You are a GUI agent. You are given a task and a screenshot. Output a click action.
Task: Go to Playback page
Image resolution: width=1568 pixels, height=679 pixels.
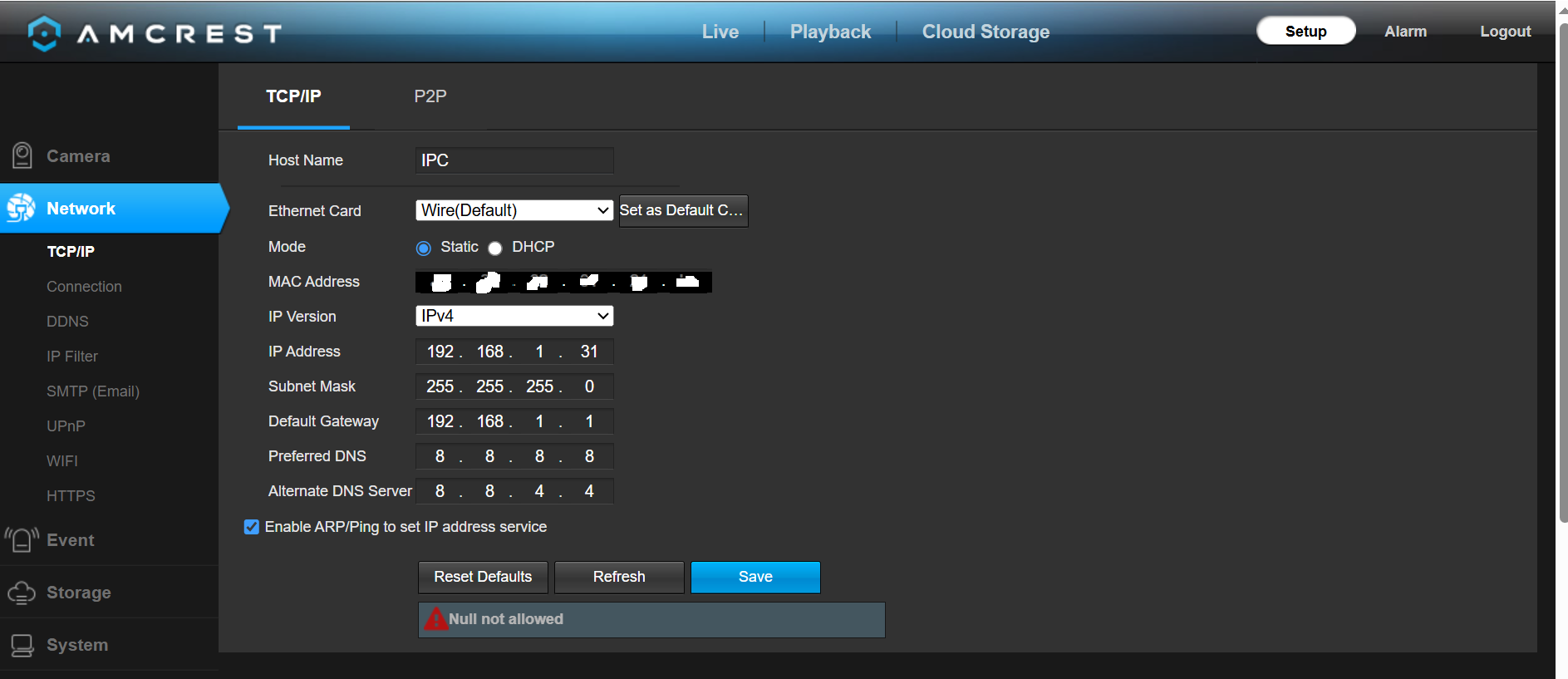click(830, 32)
